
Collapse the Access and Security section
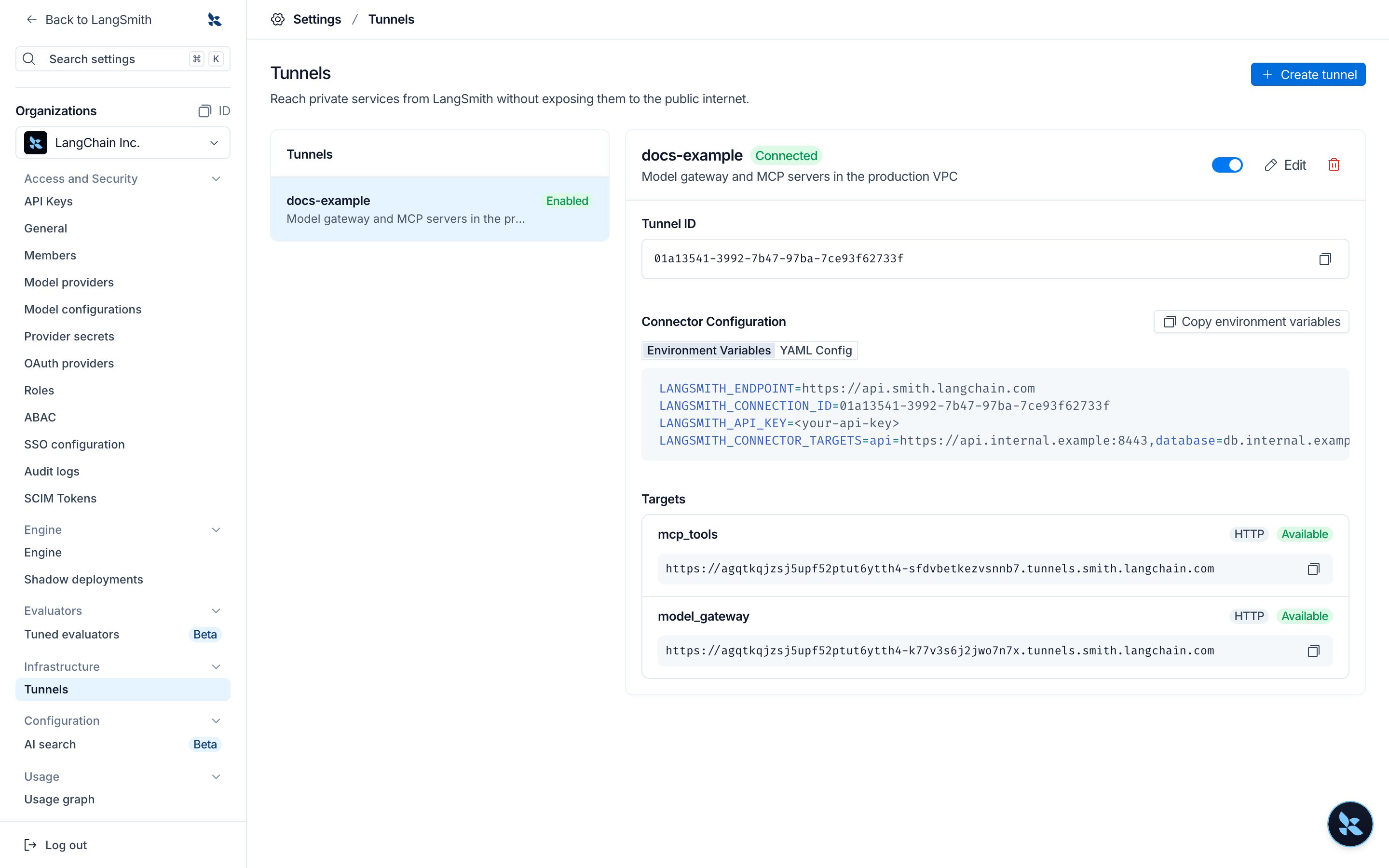(x=216, y=178)
